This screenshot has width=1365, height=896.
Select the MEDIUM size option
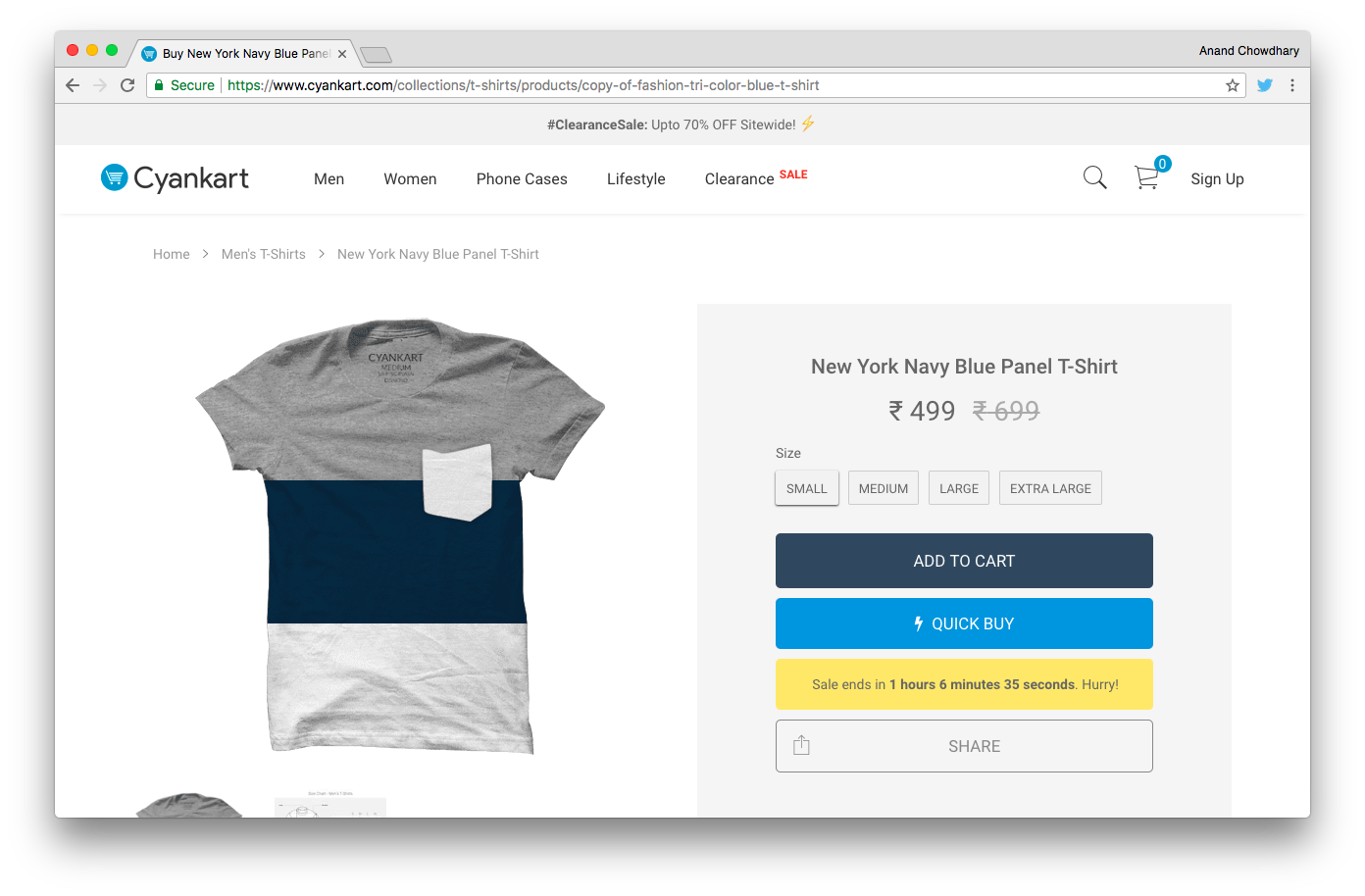pyautogui.click(x=884, y=488)
